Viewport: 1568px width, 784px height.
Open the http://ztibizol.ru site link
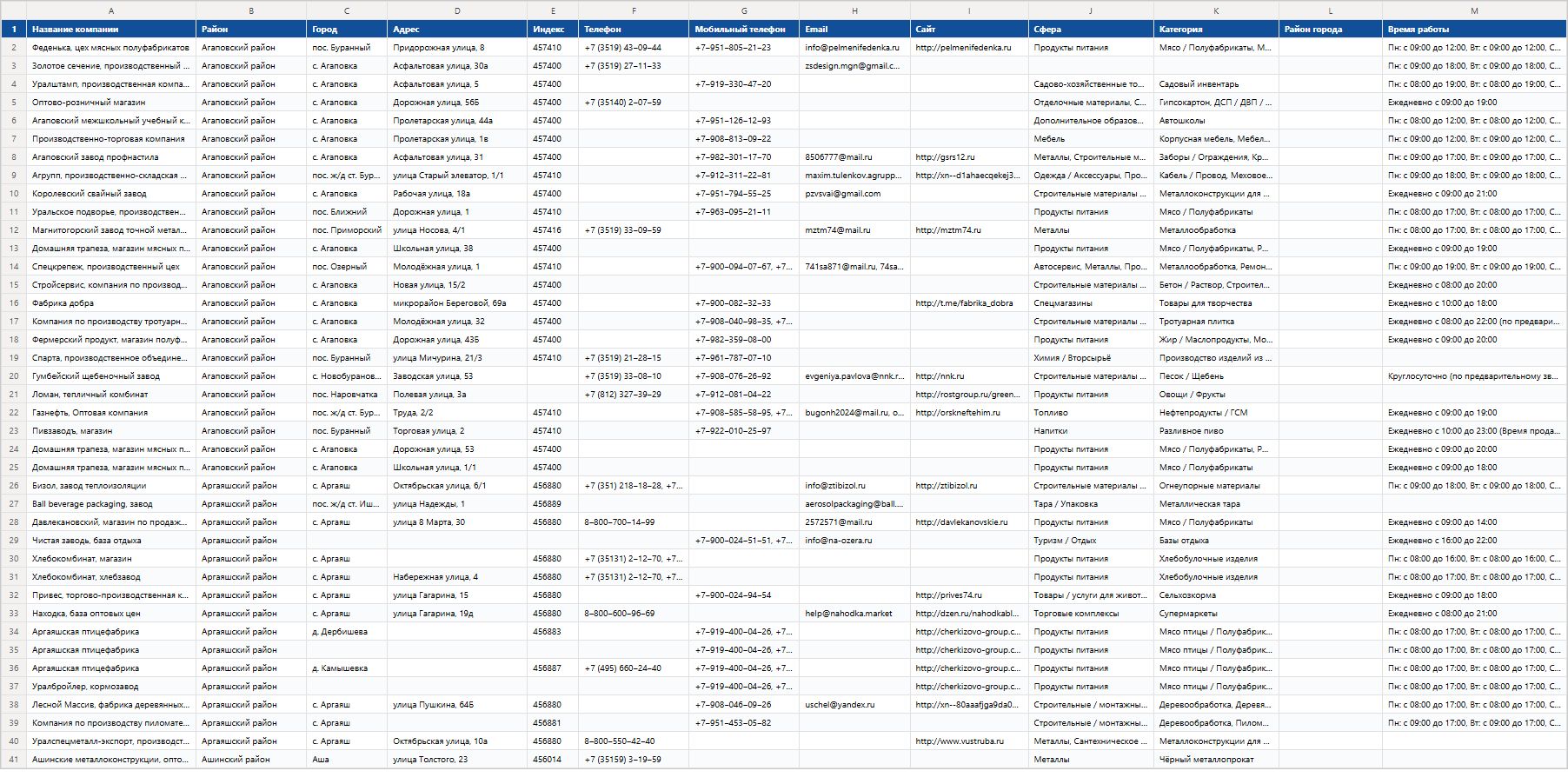pos(947,486)
